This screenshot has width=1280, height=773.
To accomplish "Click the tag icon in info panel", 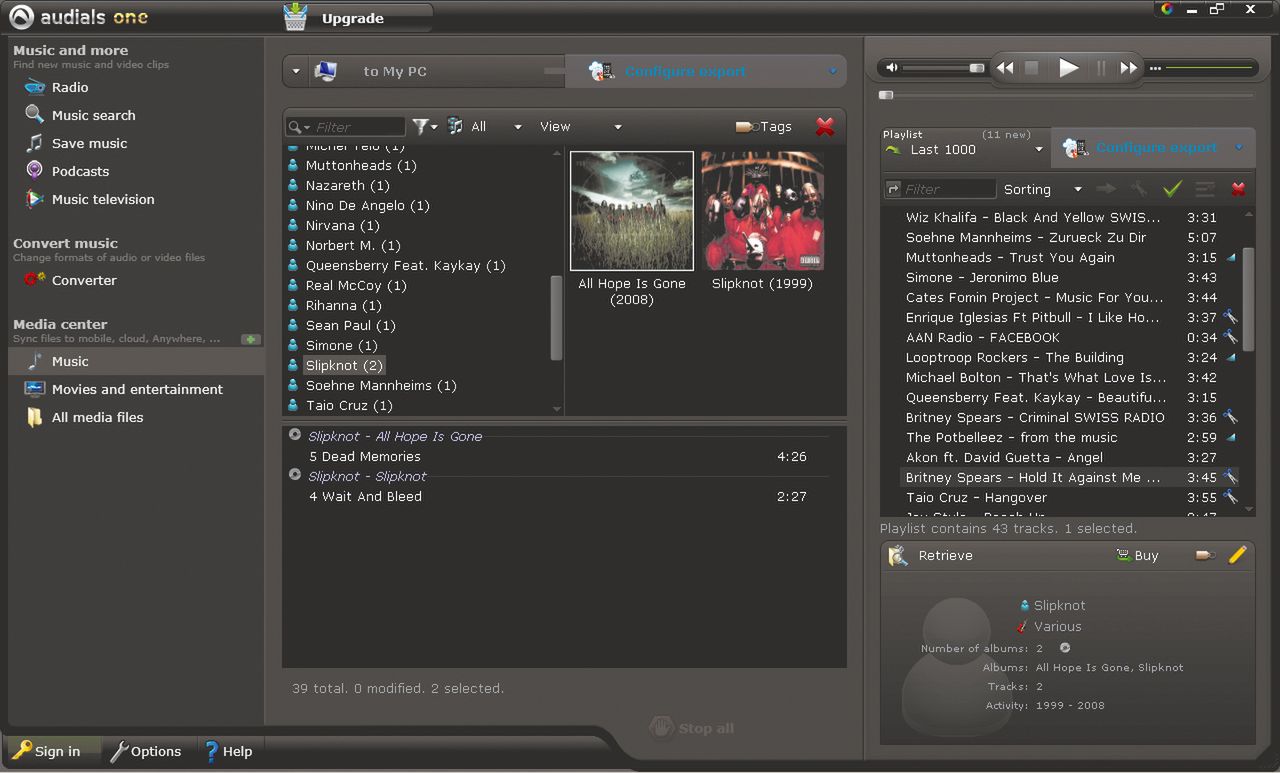I will point(1206,555).
